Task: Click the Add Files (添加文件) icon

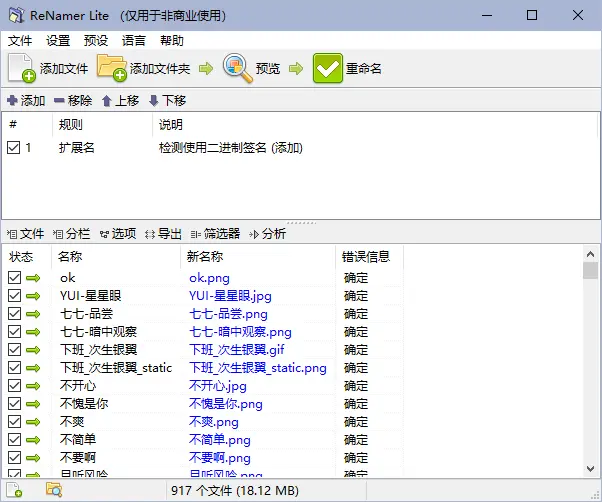Action: (x=22, y=68)
